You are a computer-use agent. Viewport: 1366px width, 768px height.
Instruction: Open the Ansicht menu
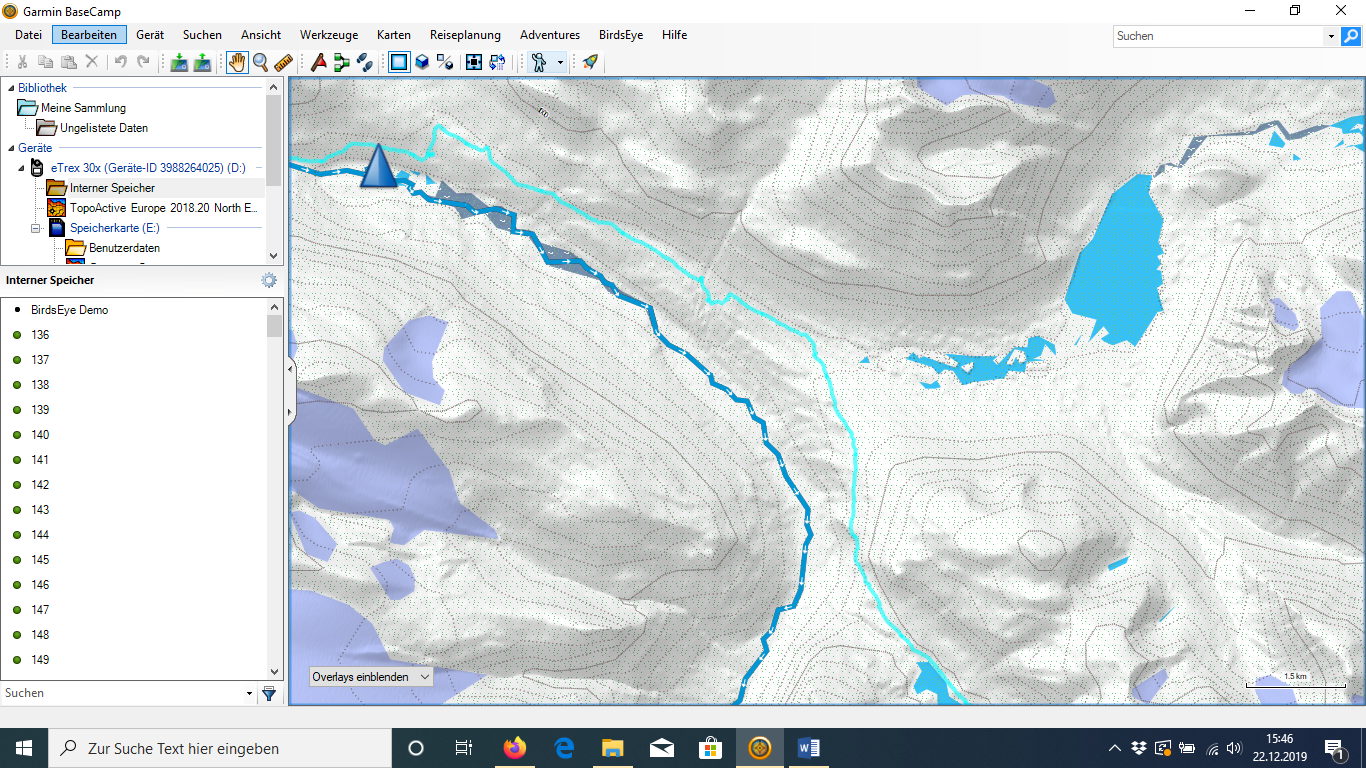coord(261,35)
